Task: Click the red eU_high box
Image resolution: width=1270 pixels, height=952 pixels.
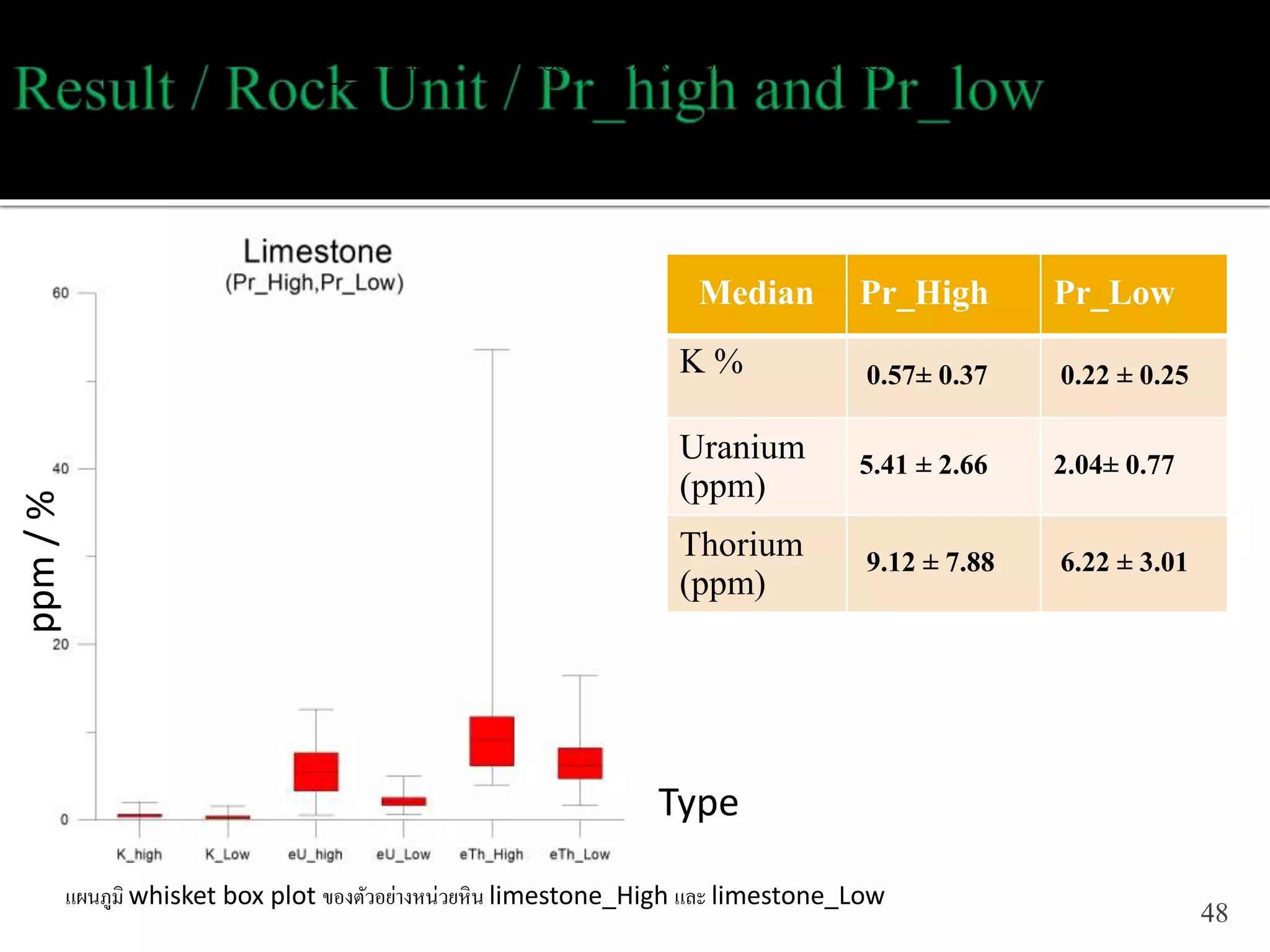Action: click(x=316, y=772)
